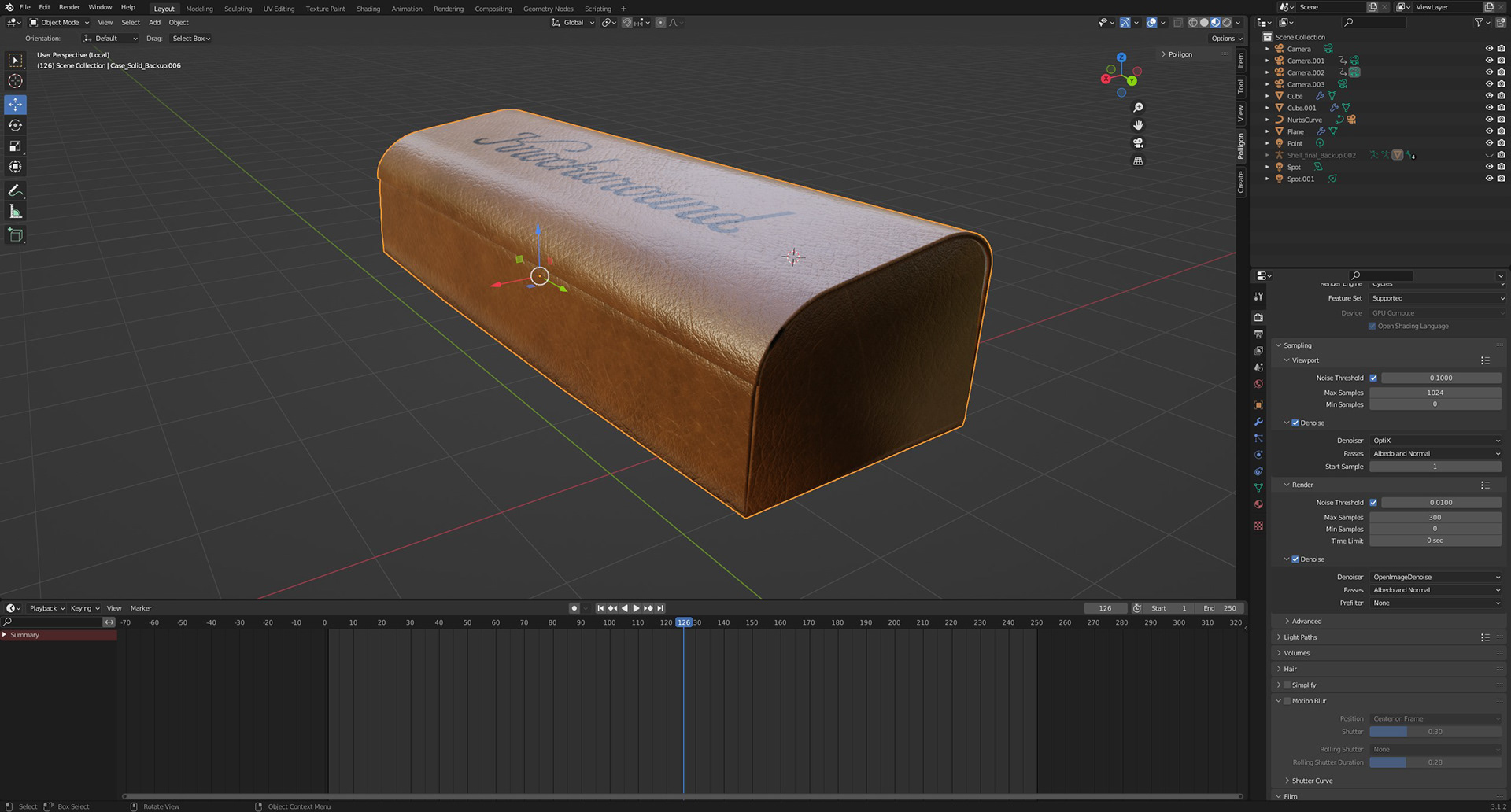The image size is (1511, 812).
Task: Select the Select Box tool
Action: (x=15, y=61)
